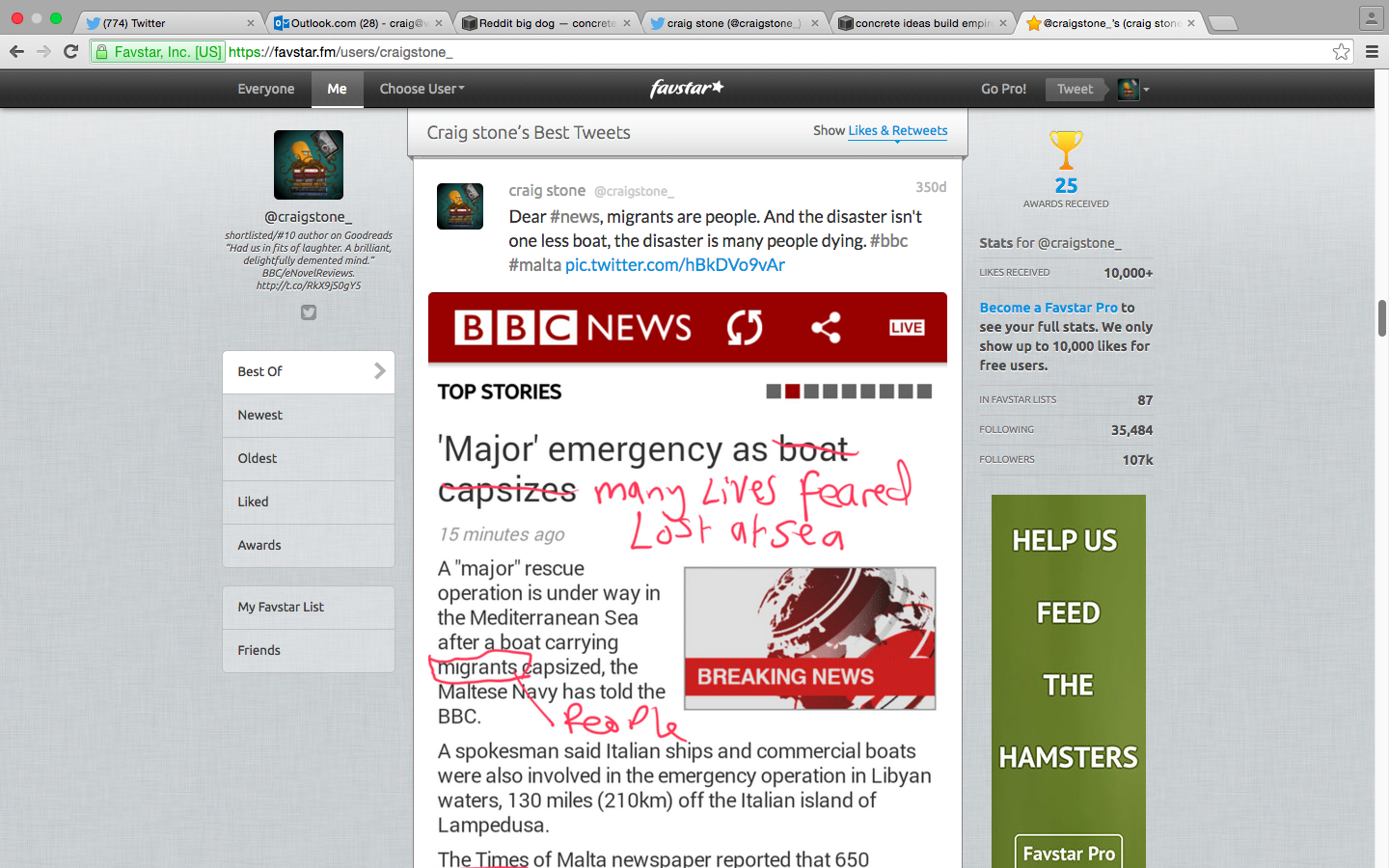Click the Tweet button
Image resolution: width=1389 pixels, height=868 pixels.
(1075, 89)
